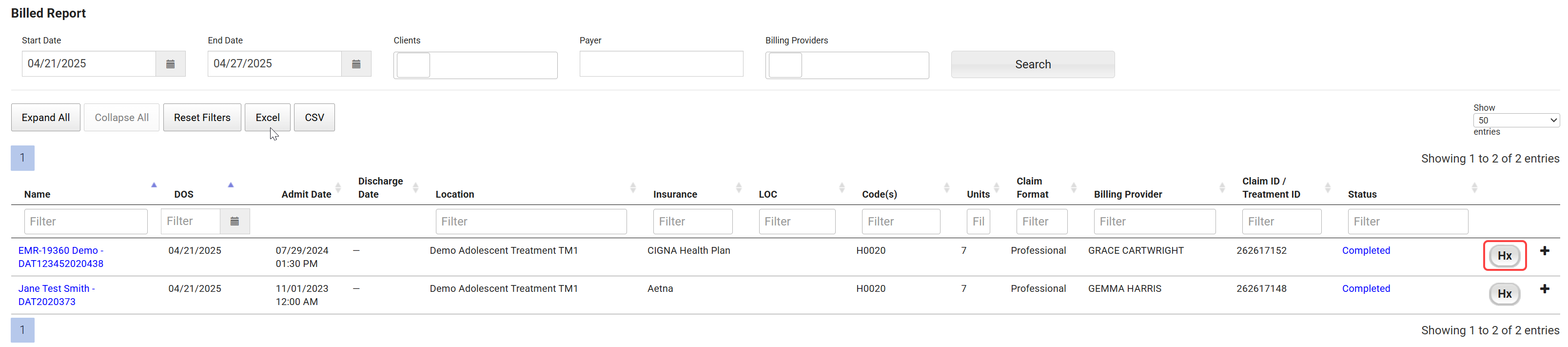Click the Location filter input field
Screen dimensions: 1568x347
tap(531, 222)
